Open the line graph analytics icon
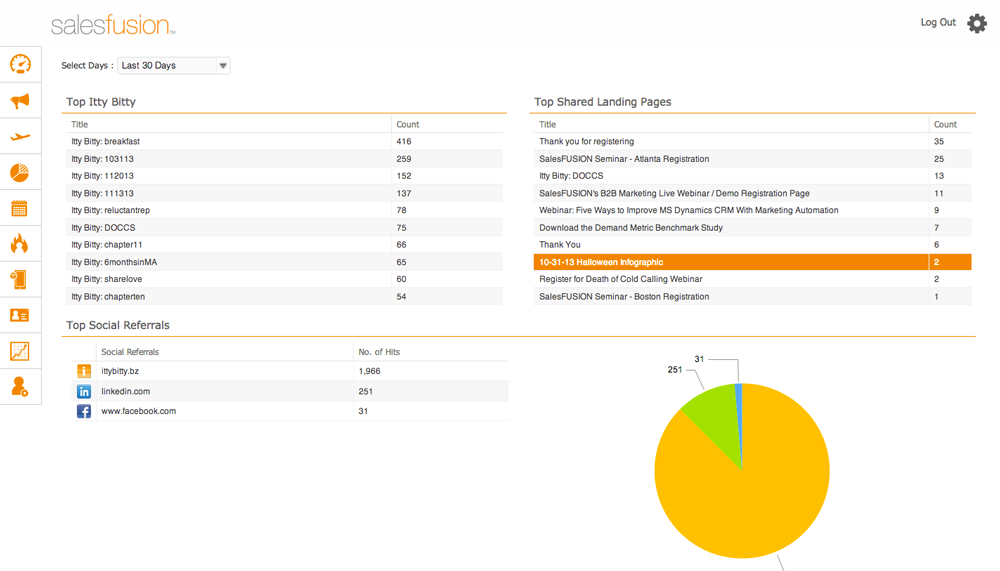This screenshot has height=571, width=1000. pyautogui.click(x=20, y=351)
